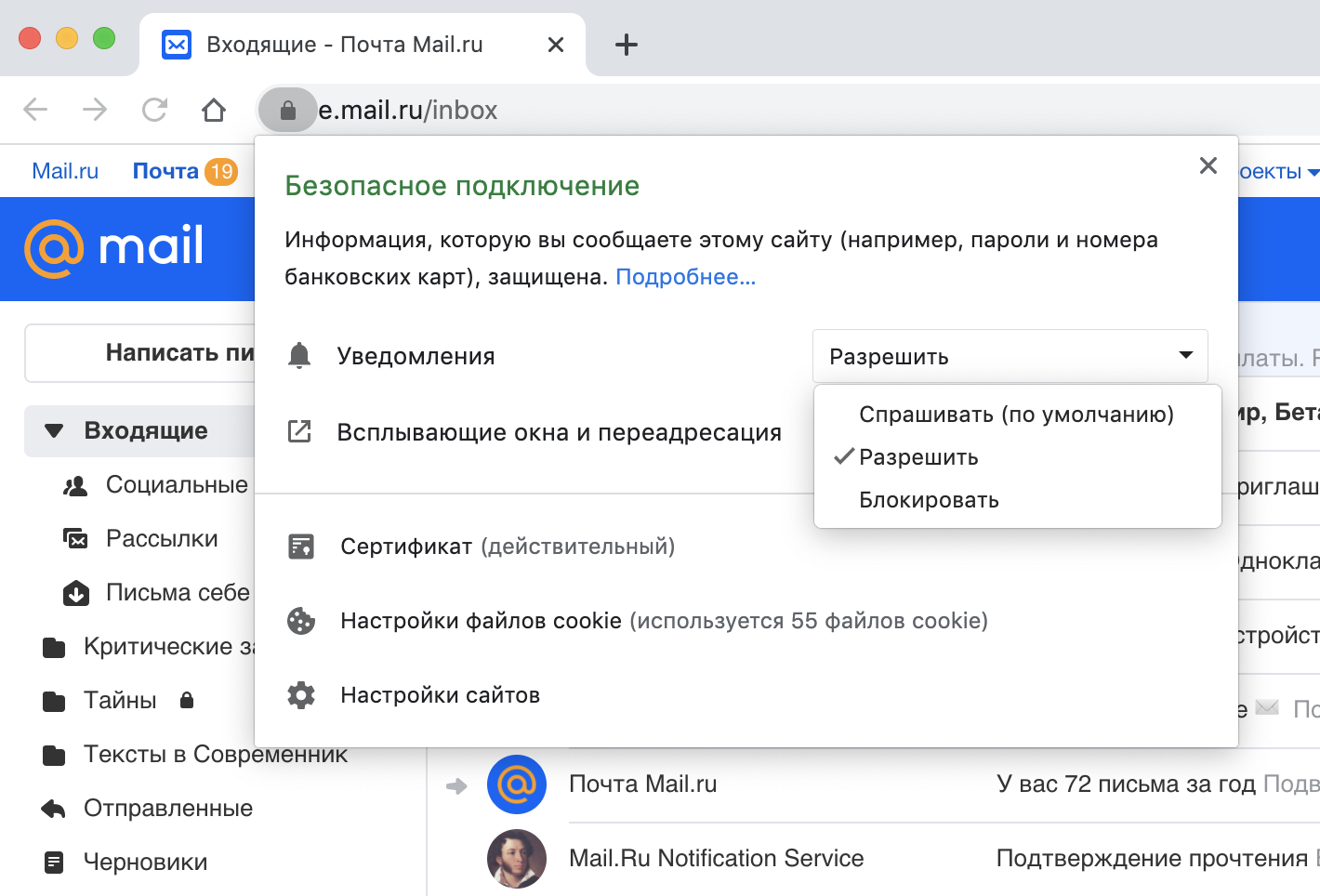Viewport: 1320px width, 896px height.
Task: Open the projects dropdown in the top-right portal bar
Action: click(1279, 172)
